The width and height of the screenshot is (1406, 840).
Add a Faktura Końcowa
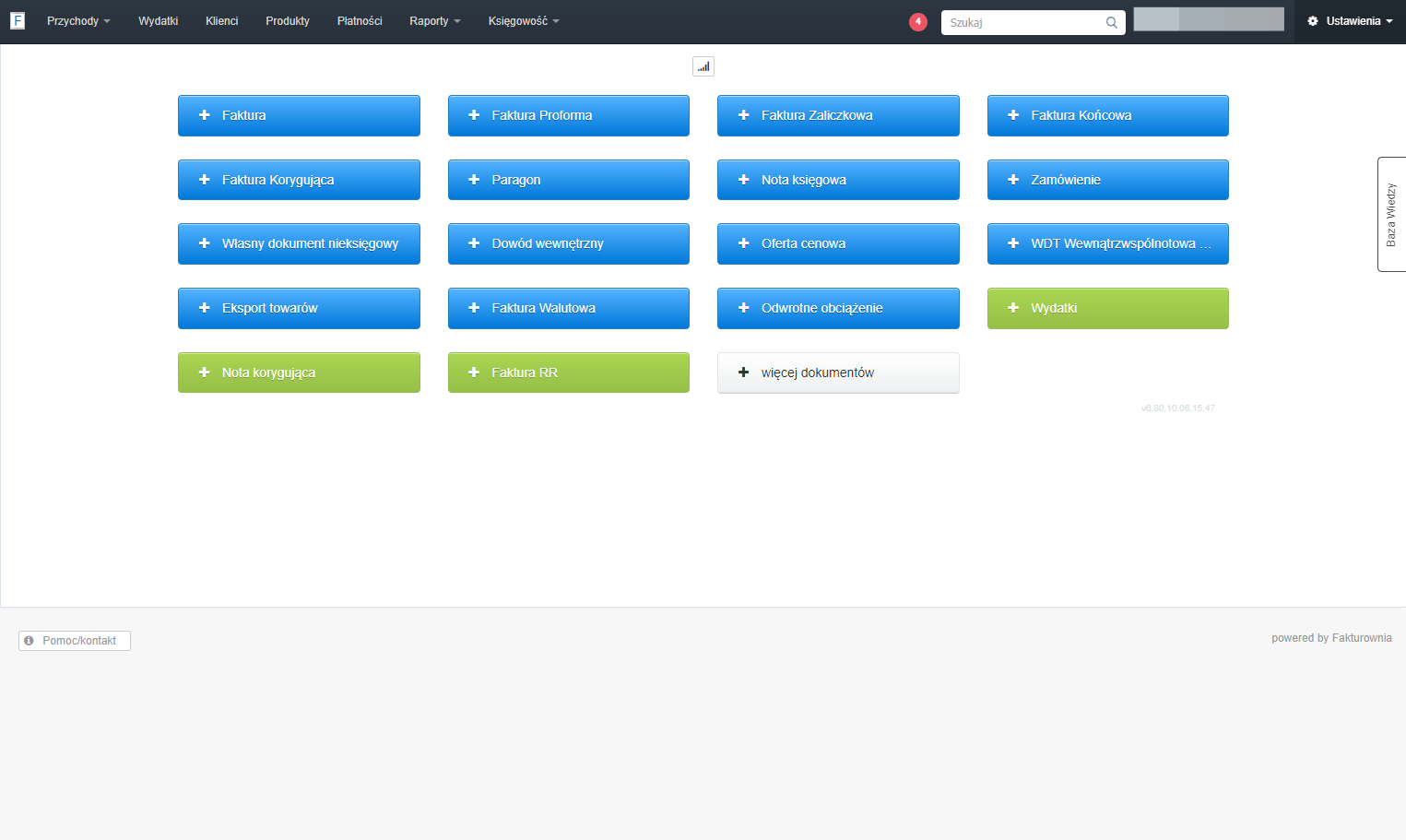click(1108, 115)
